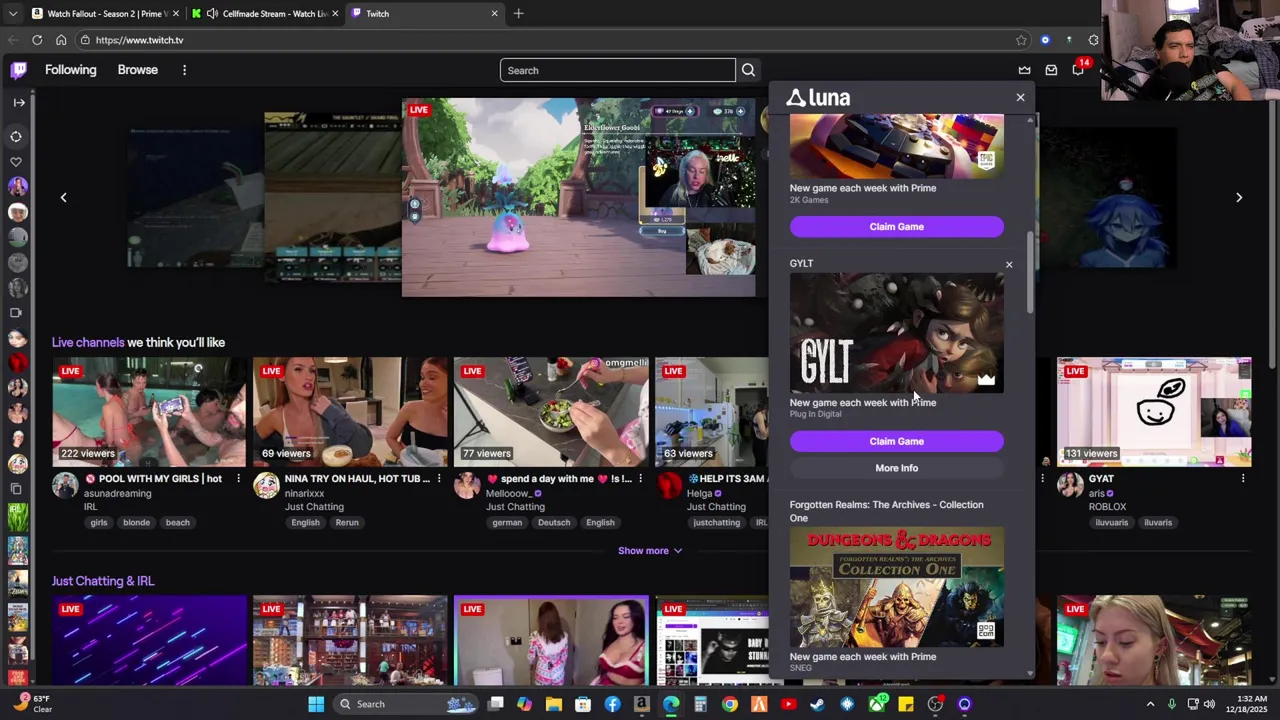Open the GYAT stream with 131 viewers
Viewport: 1280px width, 720px height.
tap(1154, 412)
